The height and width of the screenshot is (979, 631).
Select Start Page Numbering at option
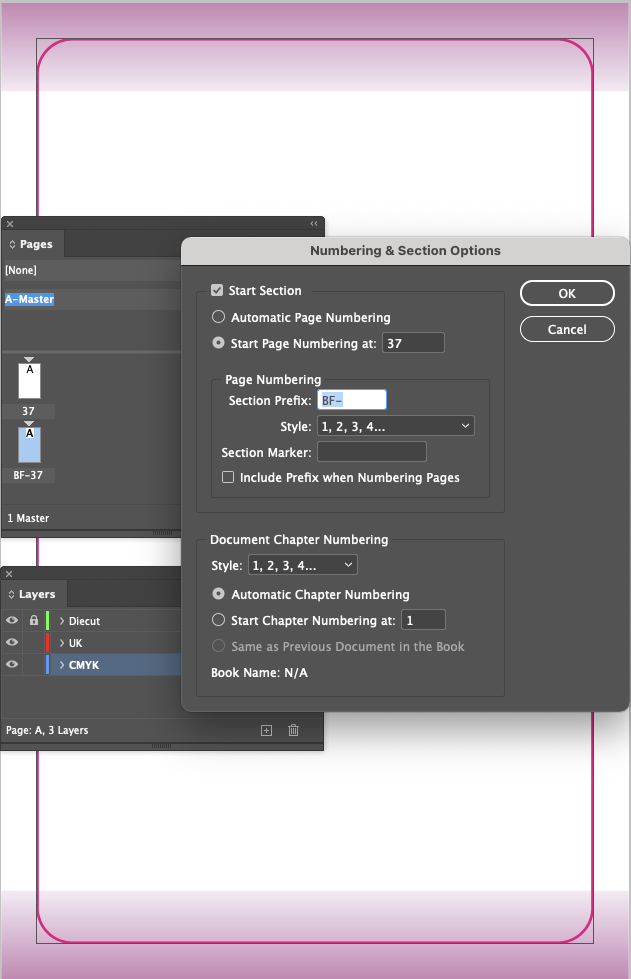[218, 343]
